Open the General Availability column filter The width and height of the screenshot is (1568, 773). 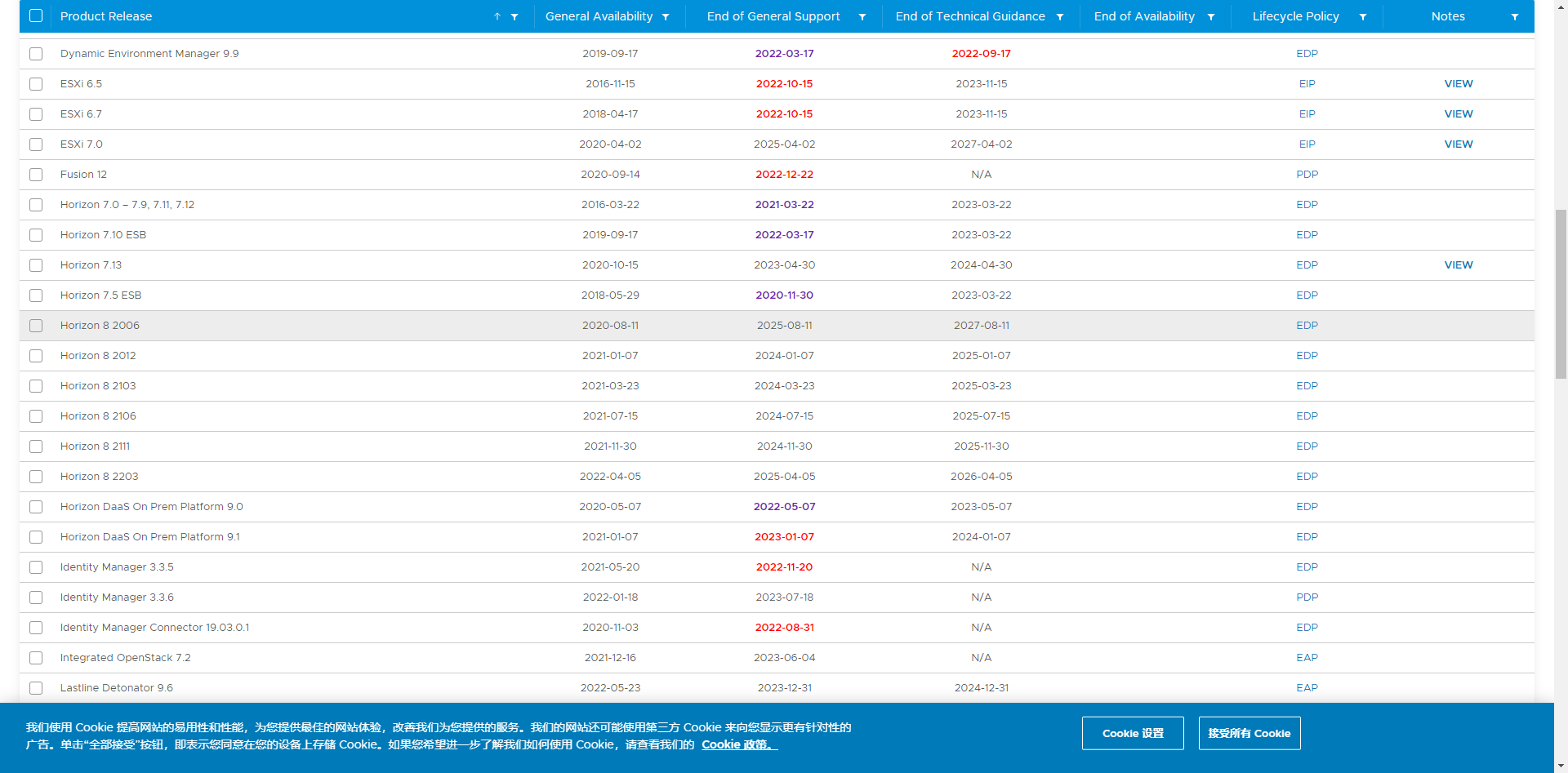666,16
